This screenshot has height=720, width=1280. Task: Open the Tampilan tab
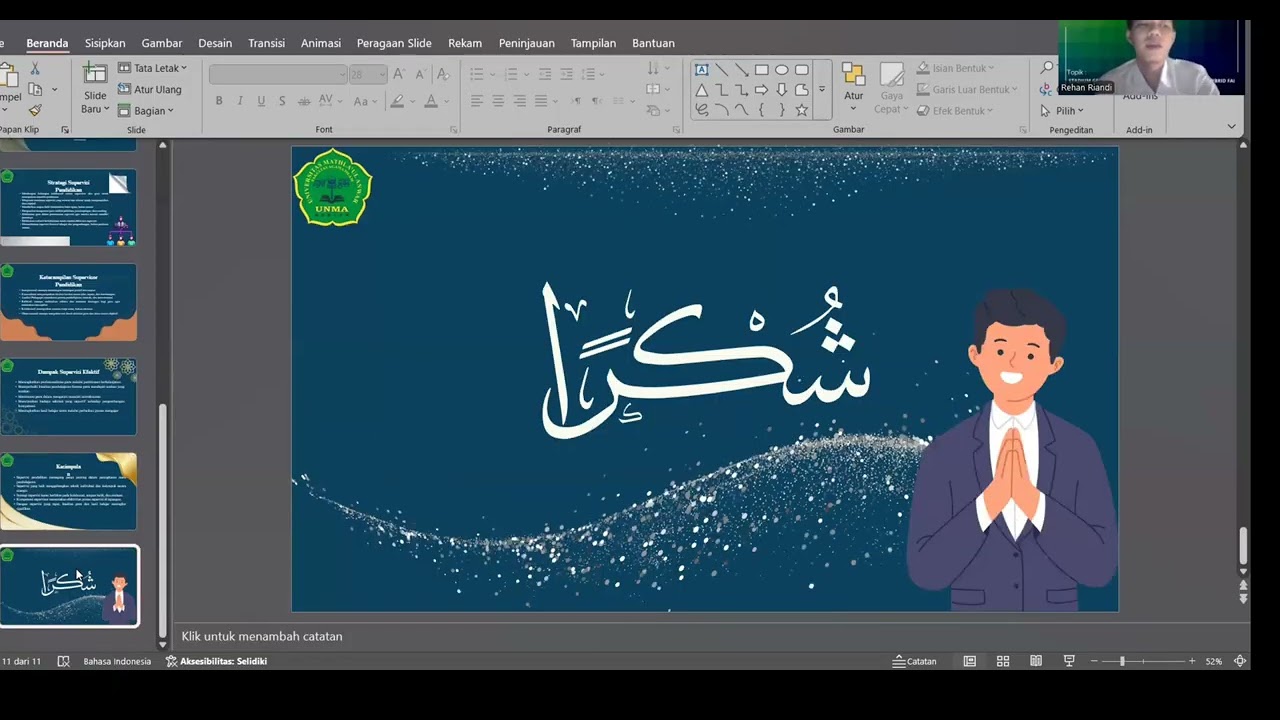click(593, 43)
